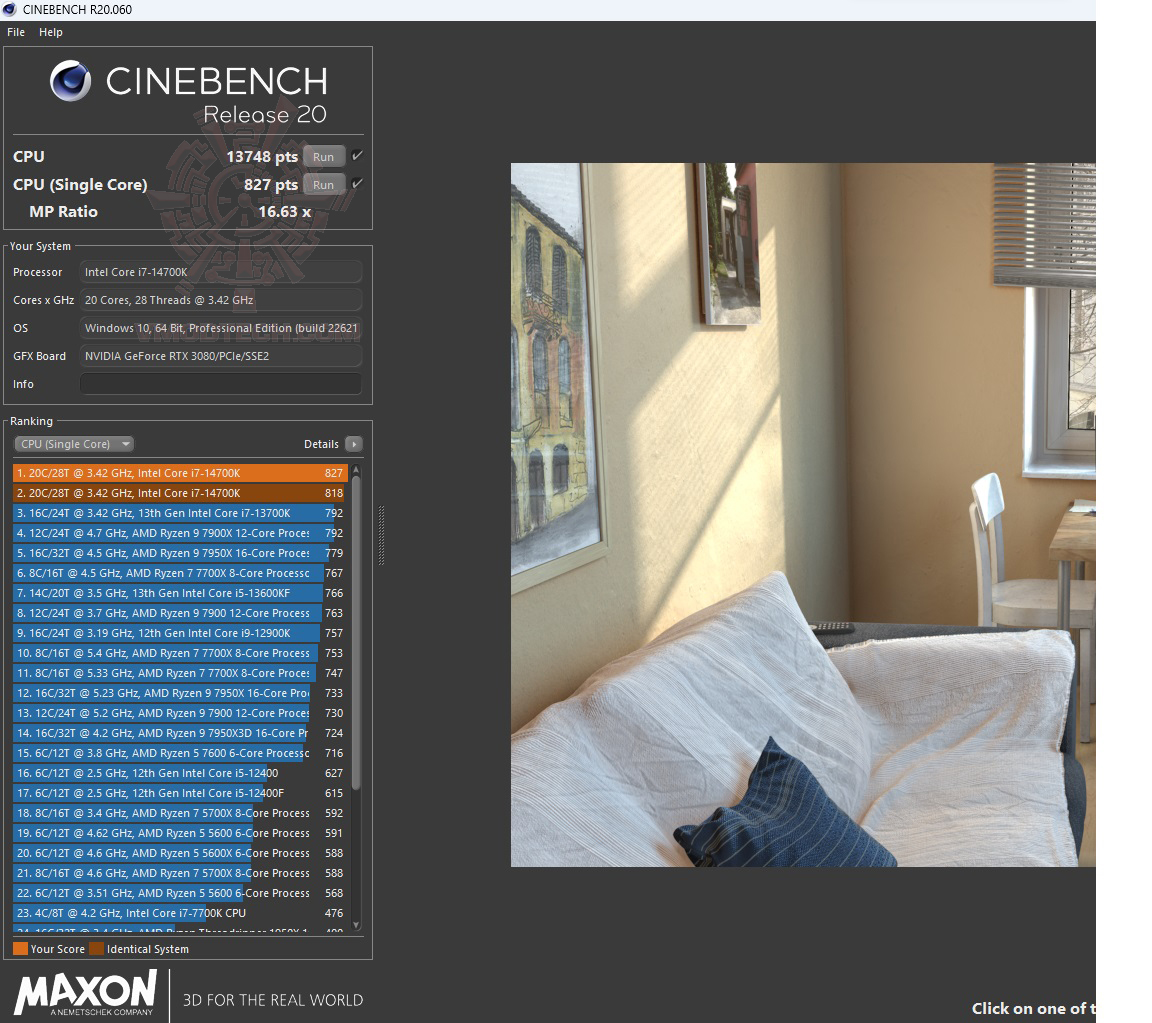
Task: Select rank 1 i7-14700K score 827
Action: pyautogui.click(x=180, y=473)
